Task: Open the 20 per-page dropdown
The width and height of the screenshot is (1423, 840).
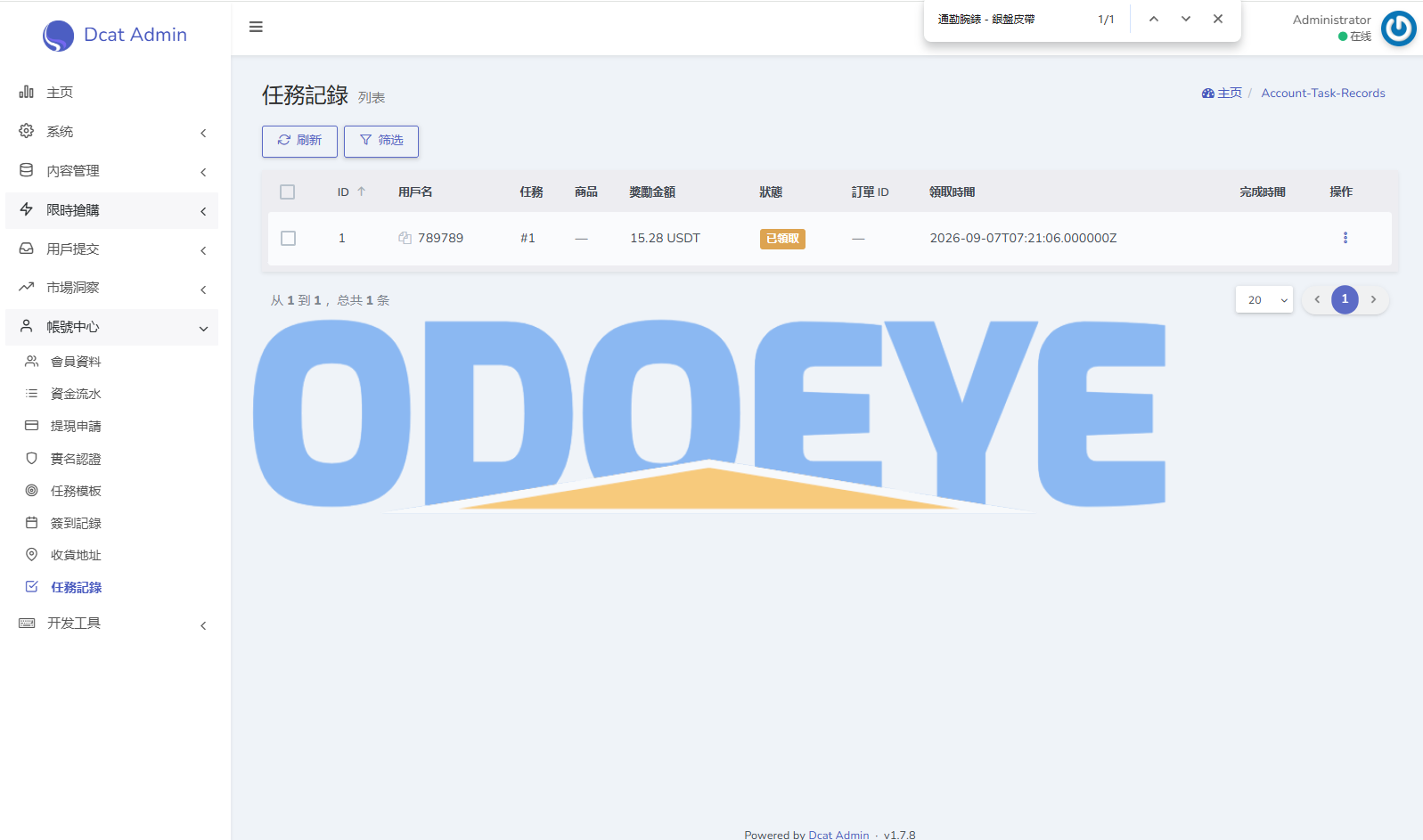Action: point(1264,299)
